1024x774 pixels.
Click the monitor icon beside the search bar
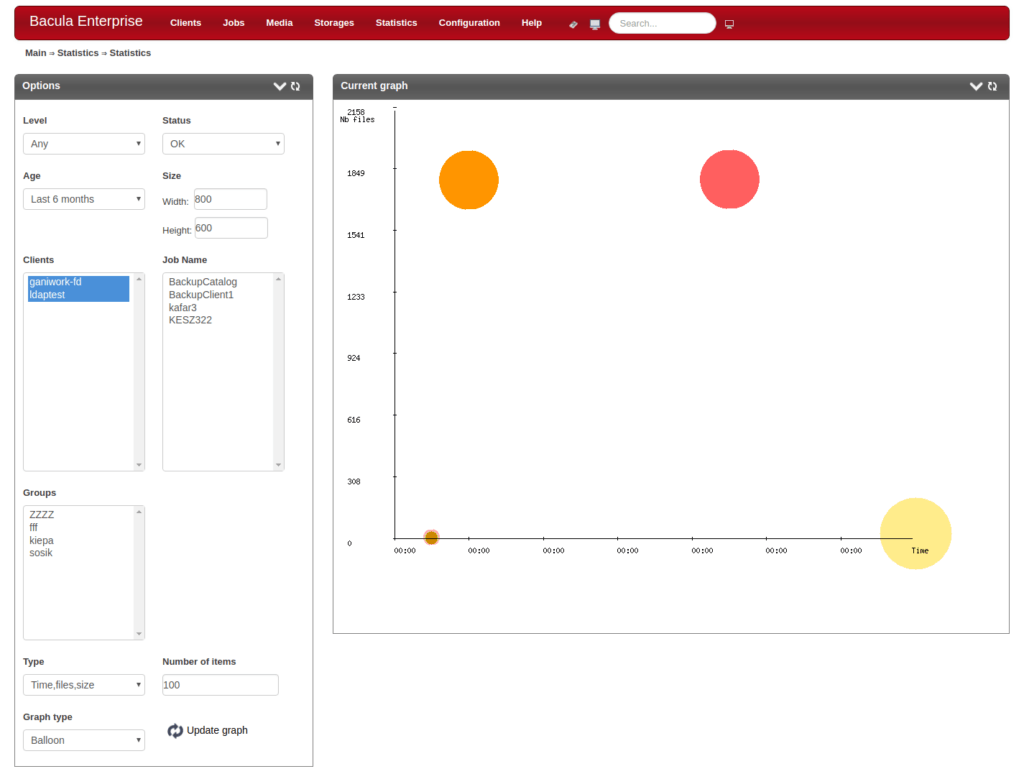(x=594, y=23)
